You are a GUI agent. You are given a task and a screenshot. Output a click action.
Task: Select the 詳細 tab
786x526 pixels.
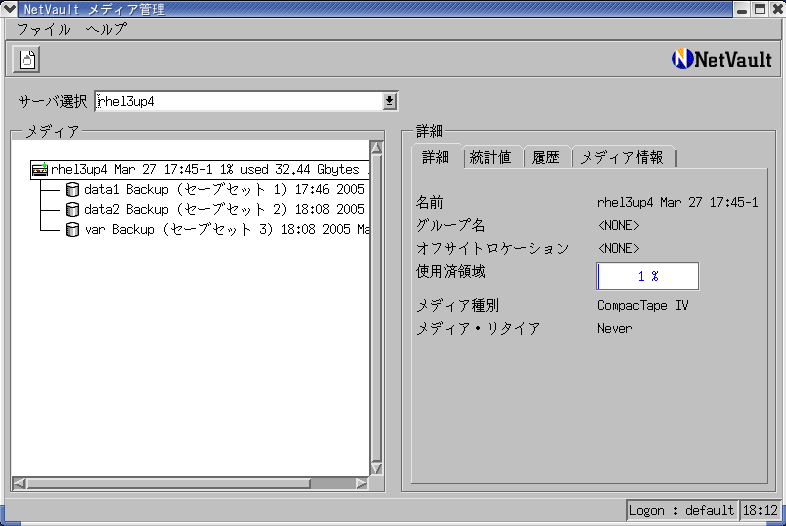point(435,157)
